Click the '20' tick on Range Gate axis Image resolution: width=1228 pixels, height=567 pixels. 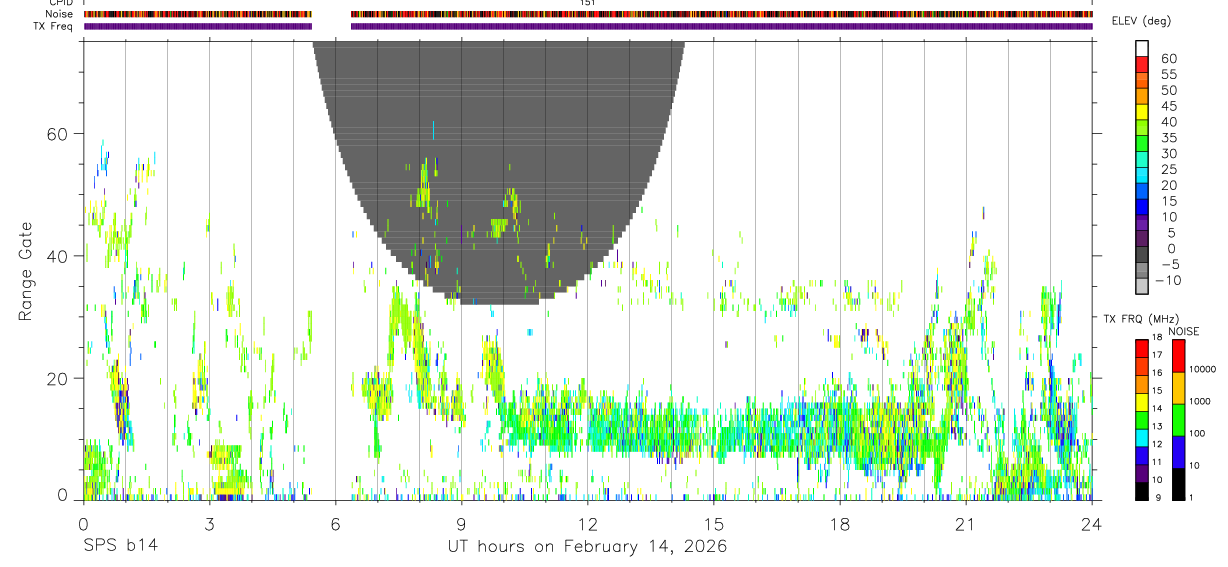[59, 378]
